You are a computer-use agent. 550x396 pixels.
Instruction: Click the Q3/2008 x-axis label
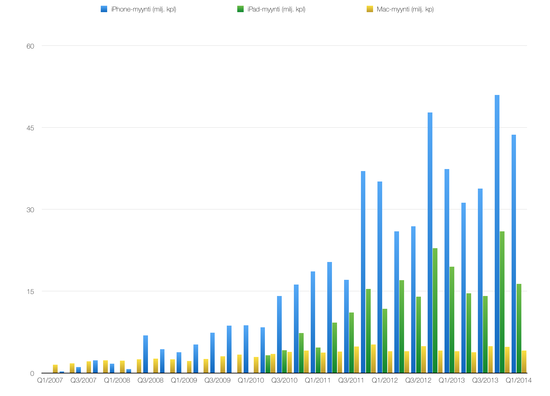tap(150, 380)
